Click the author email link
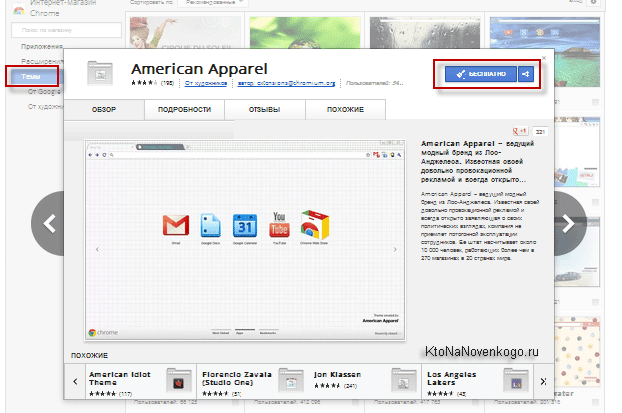The height and width of the screenshot is (413, 622). coord(286,83)
